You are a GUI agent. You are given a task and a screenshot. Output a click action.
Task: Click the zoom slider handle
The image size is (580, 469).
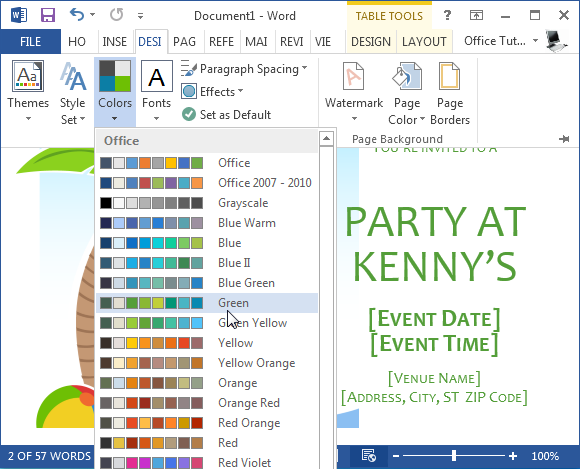click(454, 456)
